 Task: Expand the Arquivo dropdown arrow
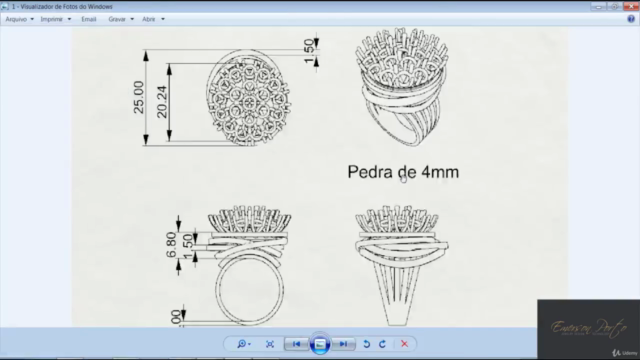click(32, 19)
